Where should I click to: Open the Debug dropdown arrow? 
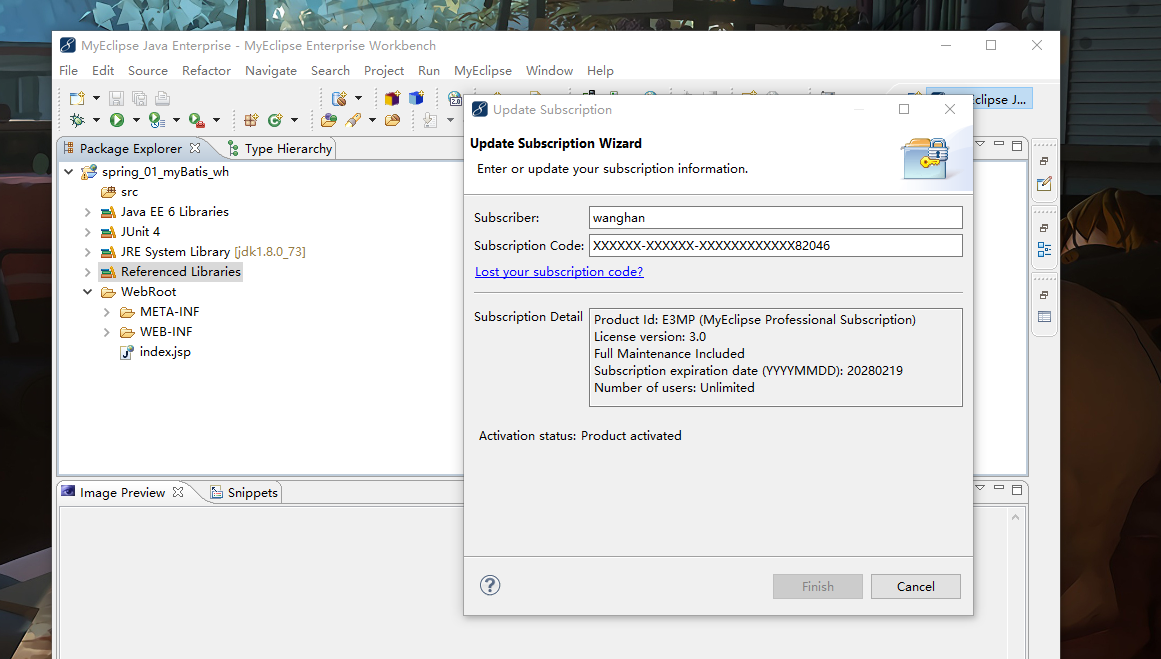point(96,120)
